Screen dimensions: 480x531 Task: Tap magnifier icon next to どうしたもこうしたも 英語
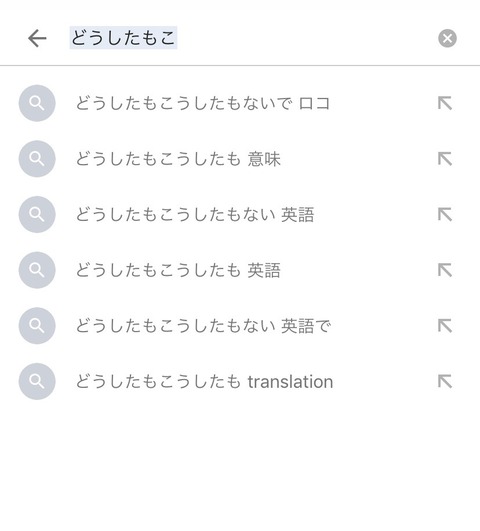coord(37,270)
